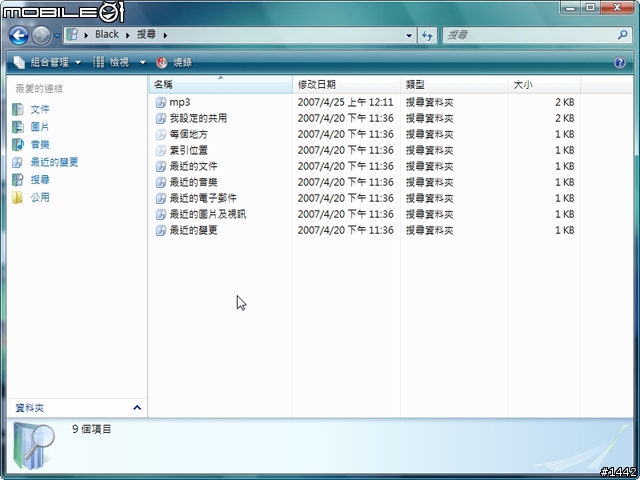Open the address bar history dropdown
This screenshot has height=480, width=640.
coord(409,36)
